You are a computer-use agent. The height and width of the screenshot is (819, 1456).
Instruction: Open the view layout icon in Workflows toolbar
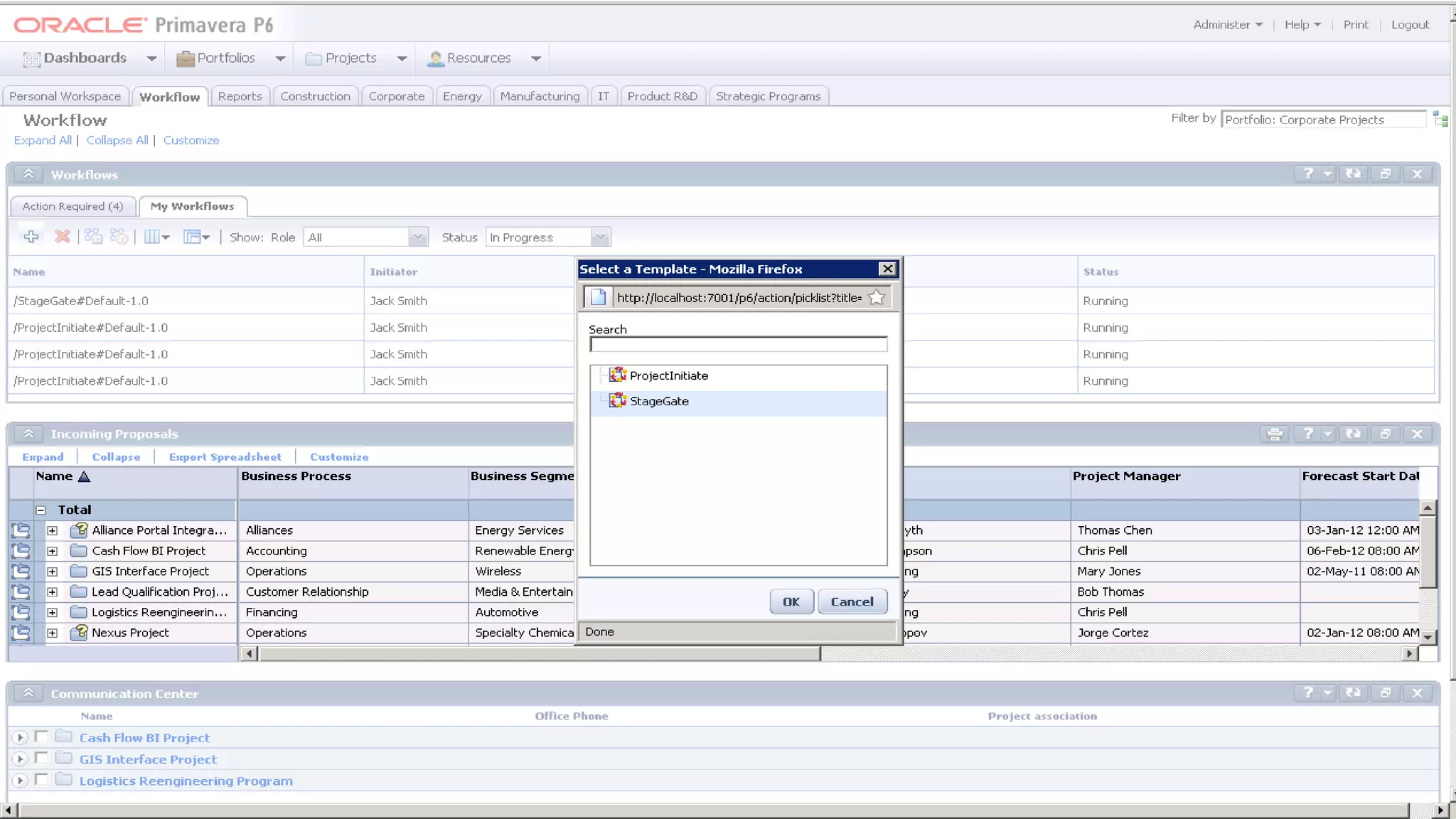point(196,237)
